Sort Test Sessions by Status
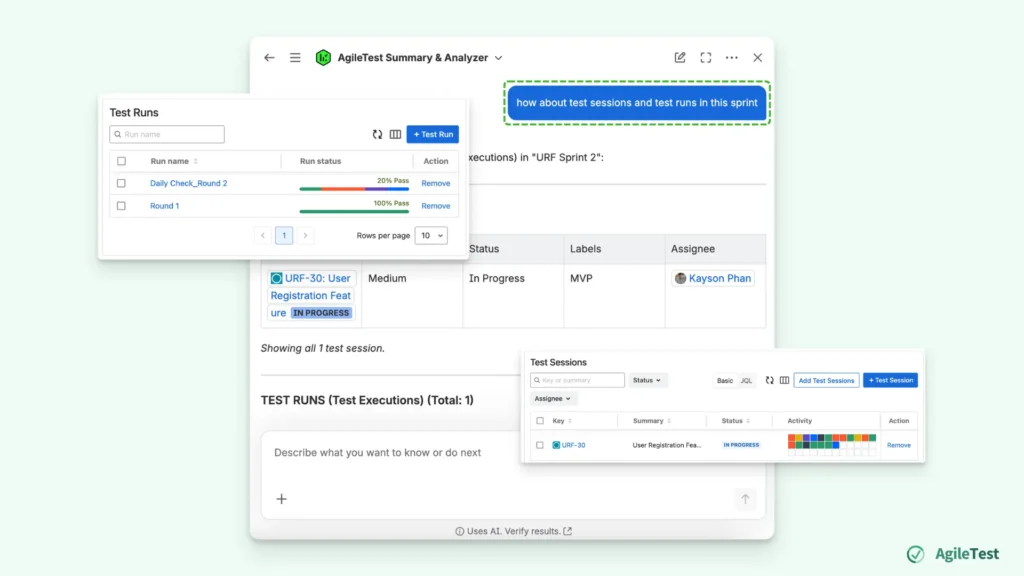This screenshot has height=576, width=1024. [748, 421]
